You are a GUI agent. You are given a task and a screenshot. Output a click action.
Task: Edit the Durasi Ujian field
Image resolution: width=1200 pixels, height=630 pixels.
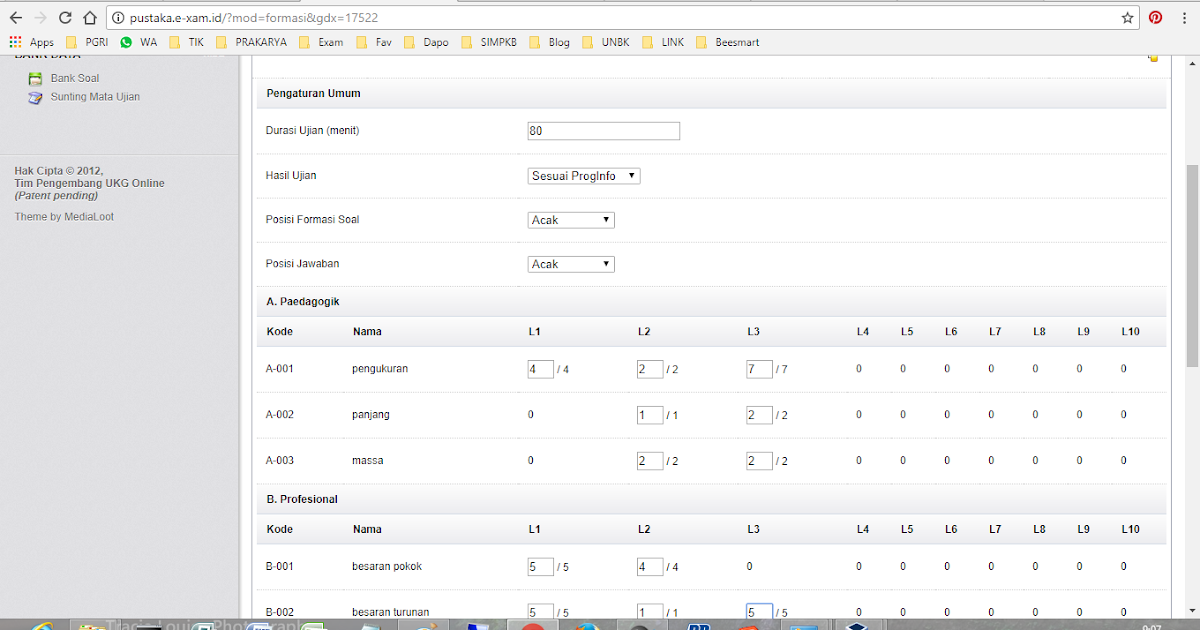click(604, 131)
